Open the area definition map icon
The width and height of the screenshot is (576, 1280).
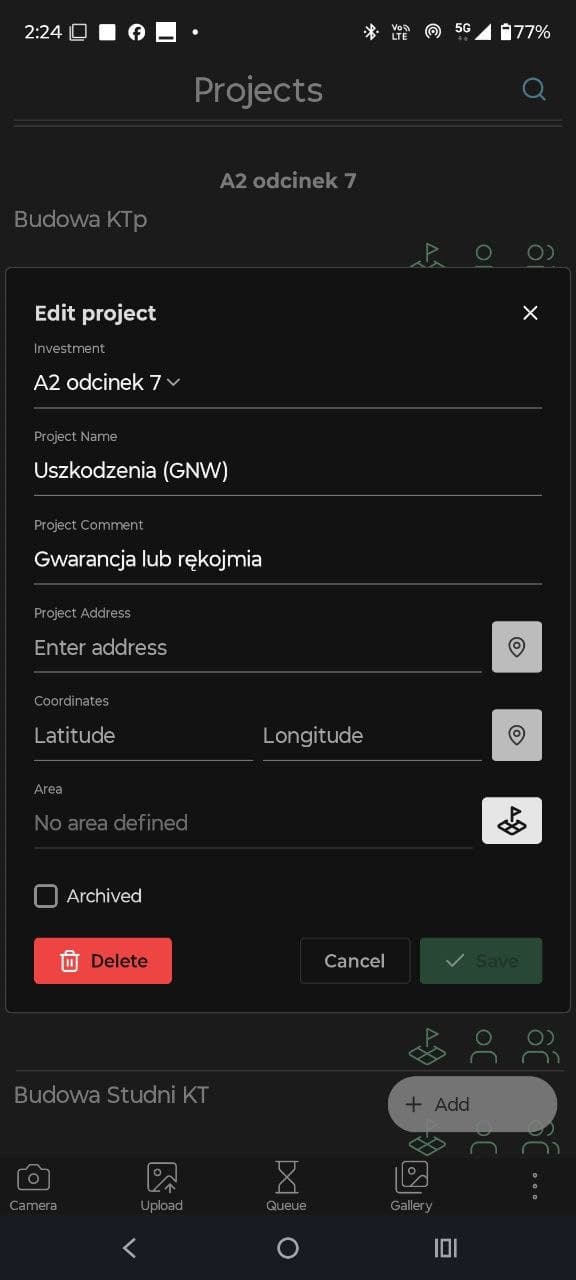(x=512, y=820)
